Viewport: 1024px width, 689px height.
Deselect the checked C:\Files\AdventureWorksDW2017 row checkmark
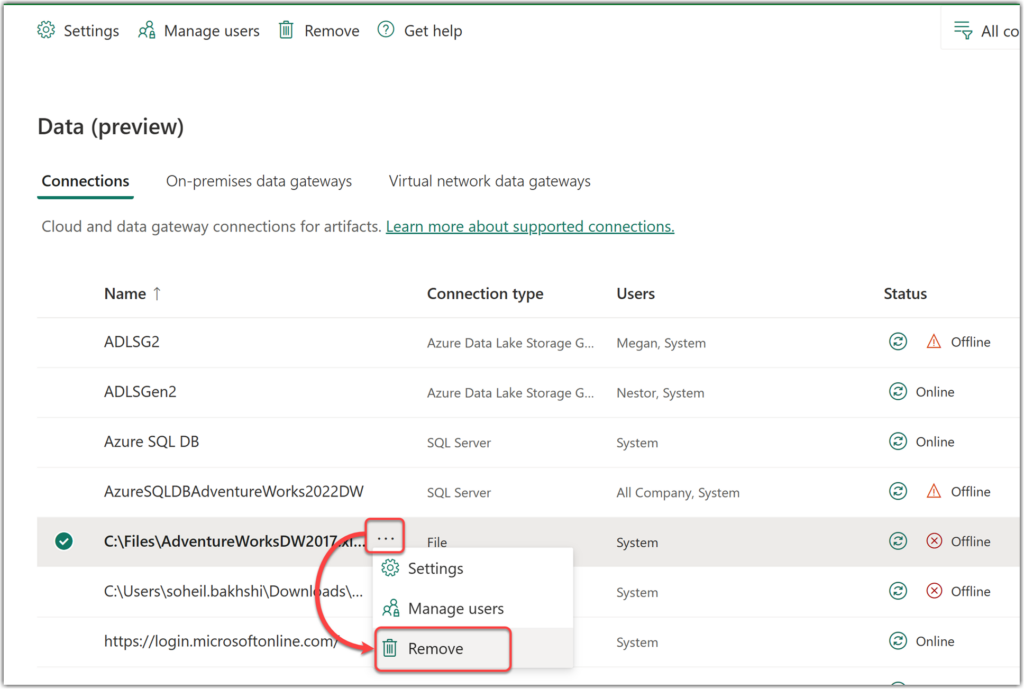click(64, 541)
